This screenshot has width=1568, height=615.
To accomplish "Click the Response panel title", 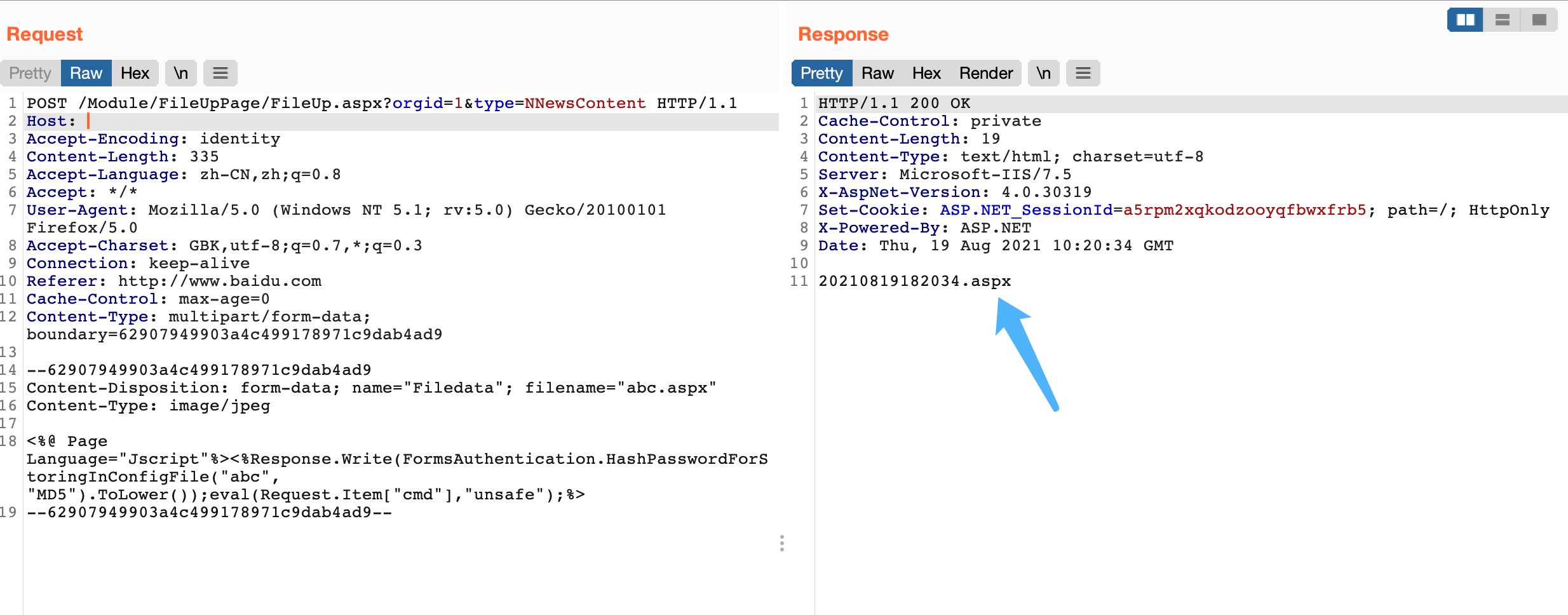I will (x=843, y=34).
